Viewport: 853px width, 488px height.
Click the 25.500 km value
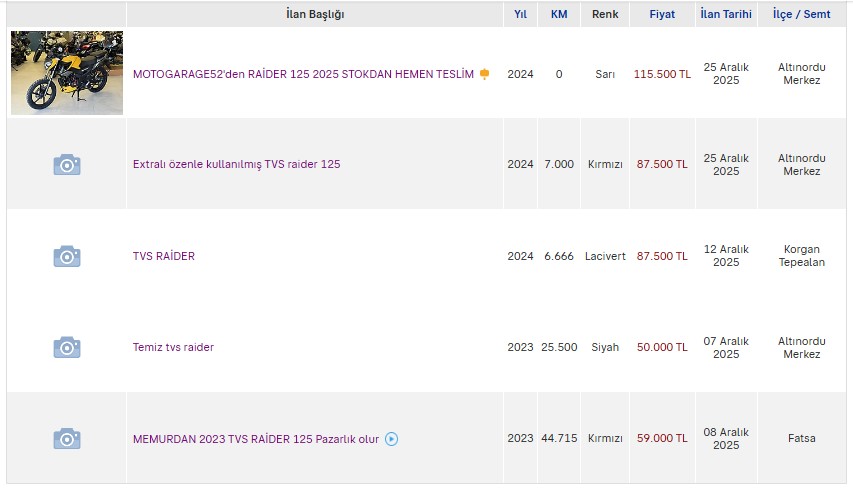(x=559, y=347)
